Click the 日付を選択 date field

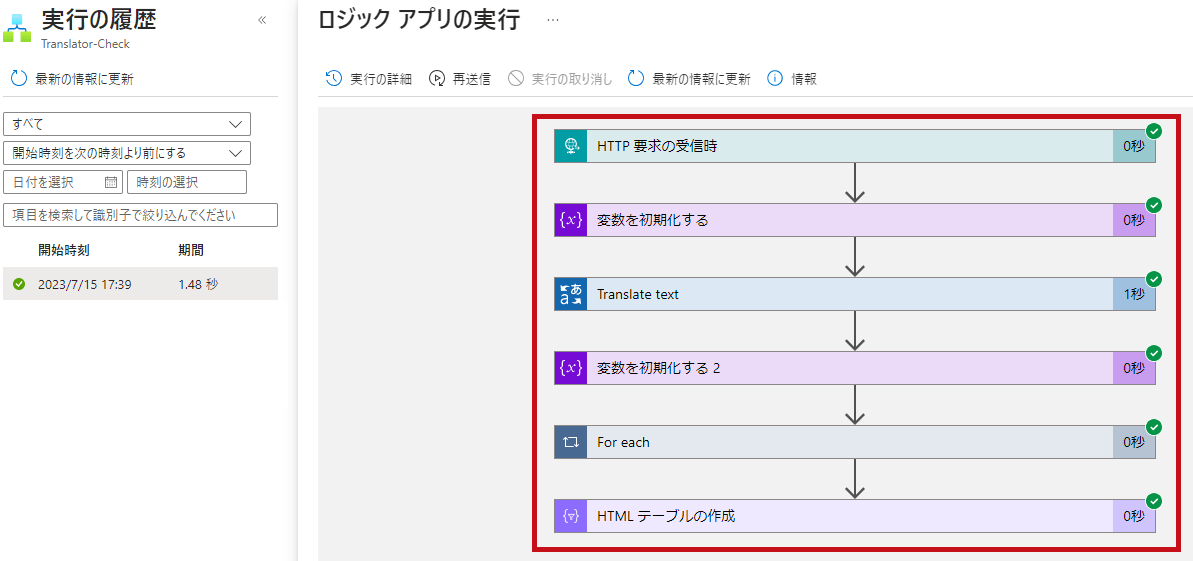tap(62, 182)
